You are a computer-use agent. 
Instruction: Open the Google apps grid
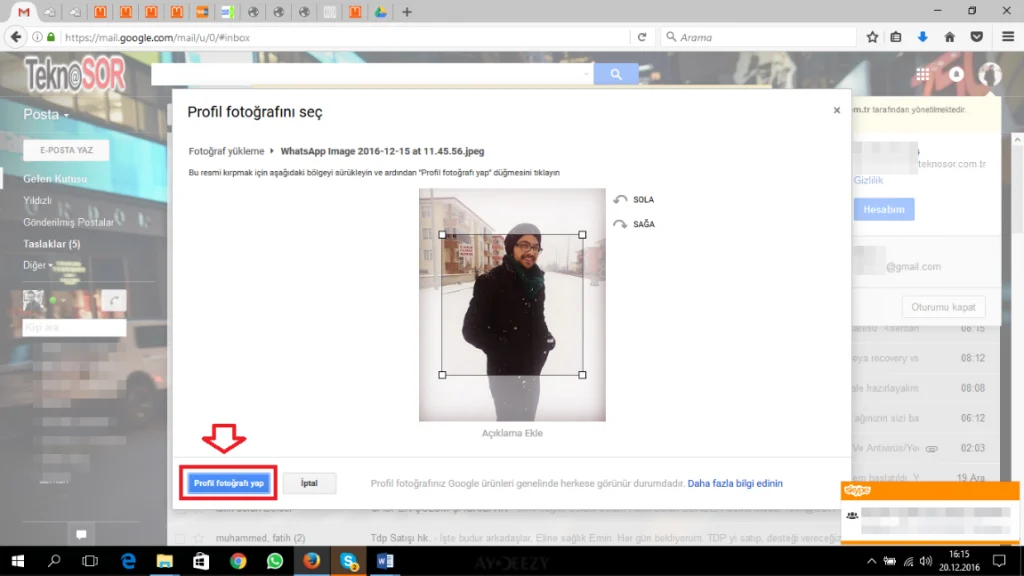click(x=922, y=74)
